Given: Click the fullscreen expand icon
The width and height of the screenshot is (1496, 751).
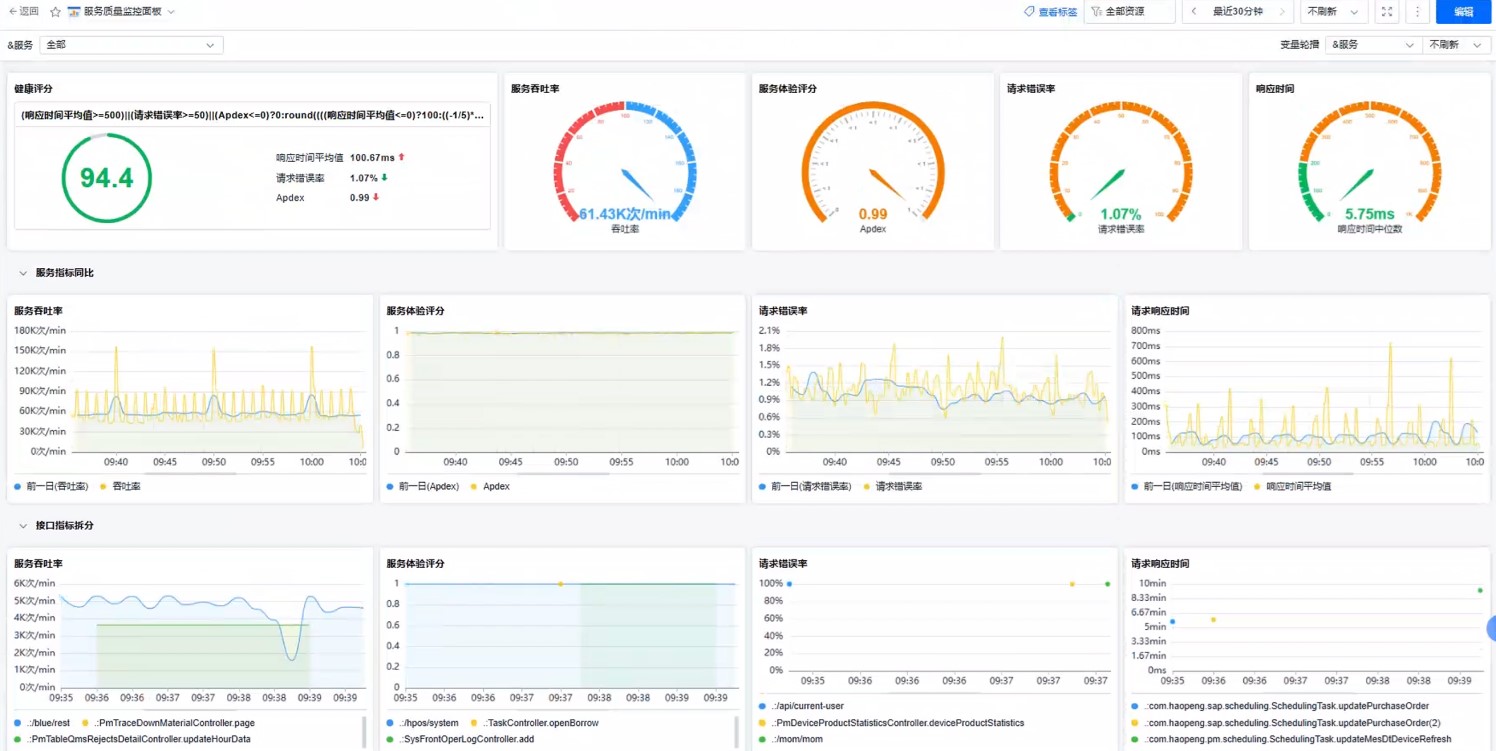Looking at the screenshot, I should [x=1386, y=12].
